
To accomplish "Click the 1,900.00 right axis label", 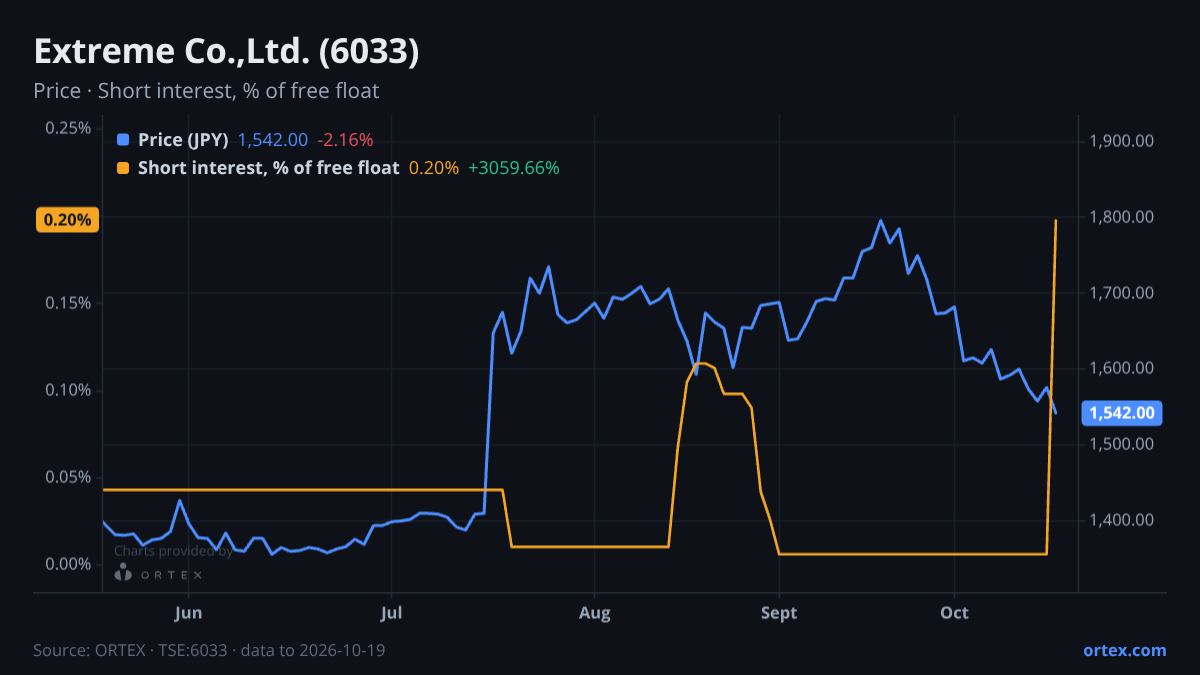I will pos(1122,141).
